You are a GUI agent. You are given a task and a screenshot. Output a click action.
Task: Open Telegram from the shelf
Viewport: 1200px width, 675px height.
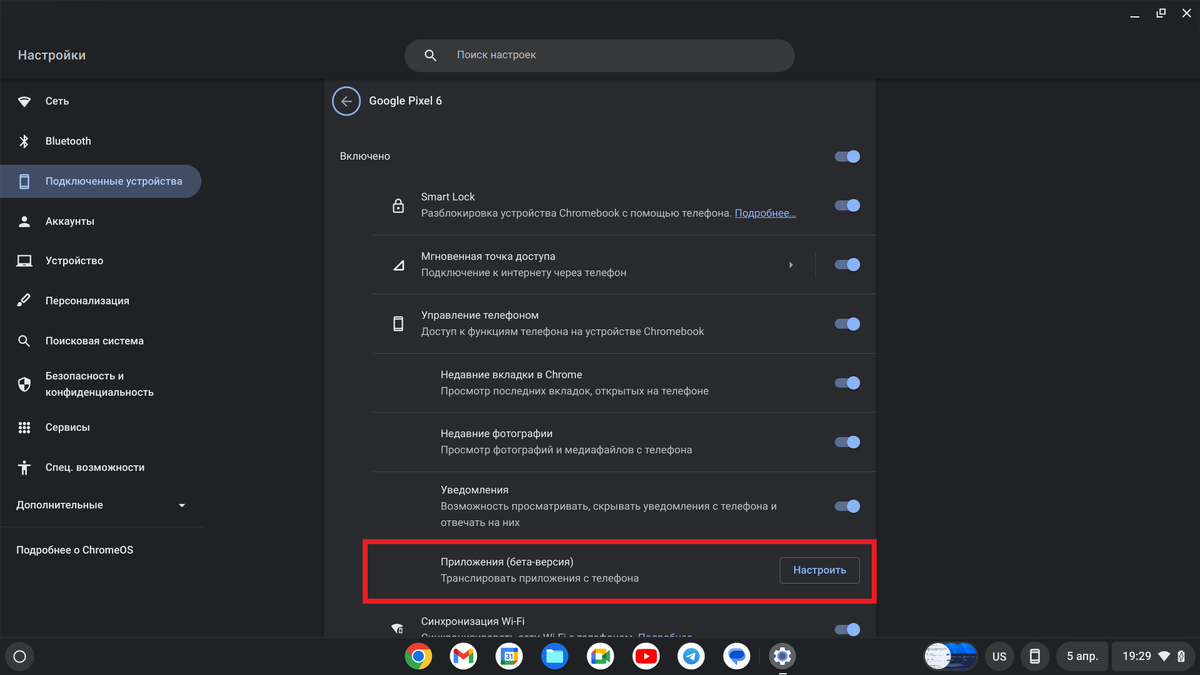pyautogui.click(x=691, y=656)
